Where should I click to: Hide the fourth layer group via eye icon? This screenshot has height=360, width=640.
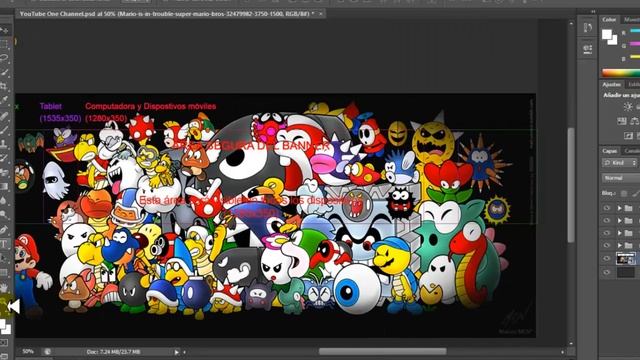pos(607,245)
